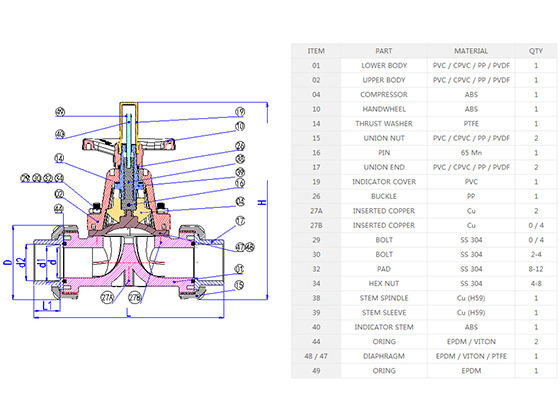Viewport: 560px width, 420px height.
Task: Select the DIAPHRAGM part cell
Action: (x=384, y=356)
